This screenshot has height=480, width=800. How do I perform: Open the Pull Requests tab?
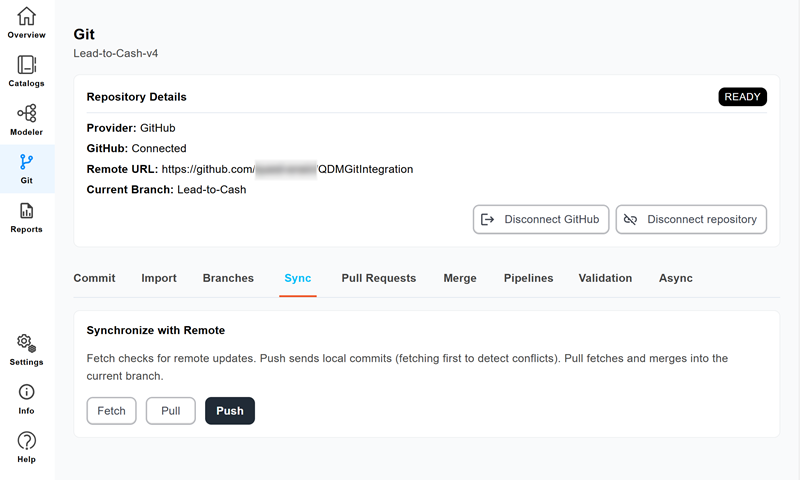coord(379,278)
